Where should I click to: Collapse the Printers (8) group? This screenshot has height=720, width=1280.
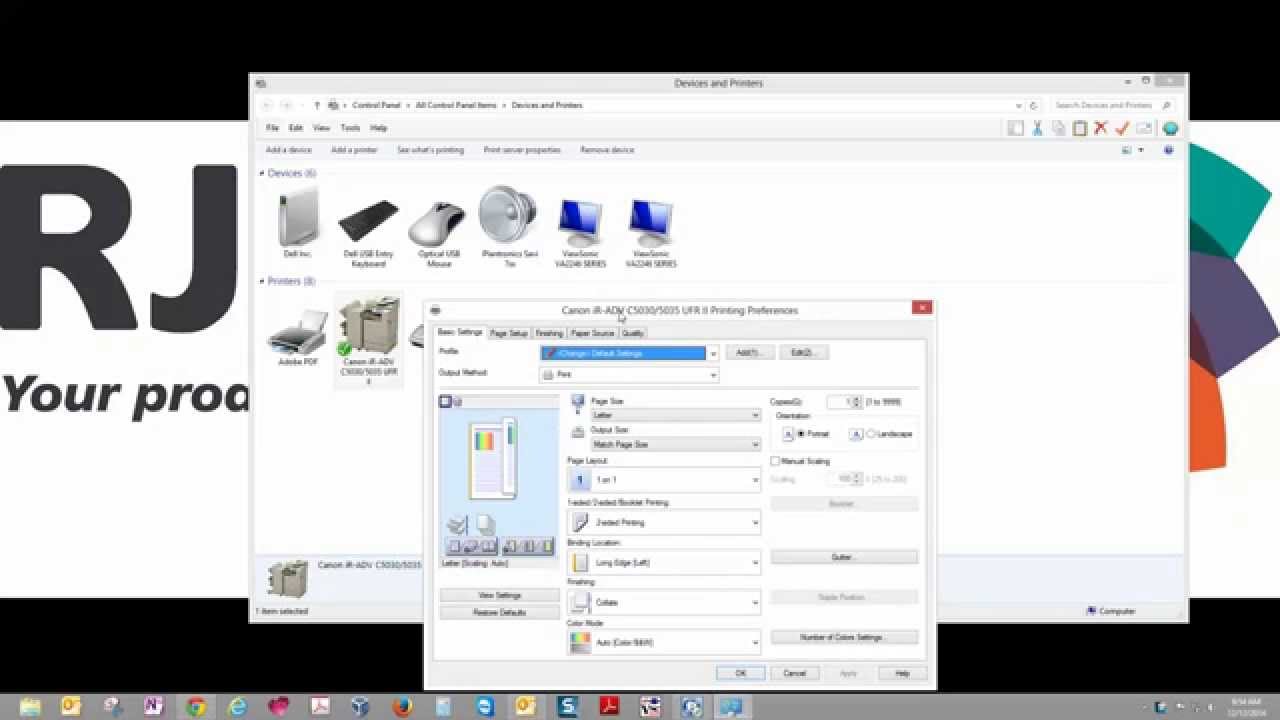(x=262, y=281)
